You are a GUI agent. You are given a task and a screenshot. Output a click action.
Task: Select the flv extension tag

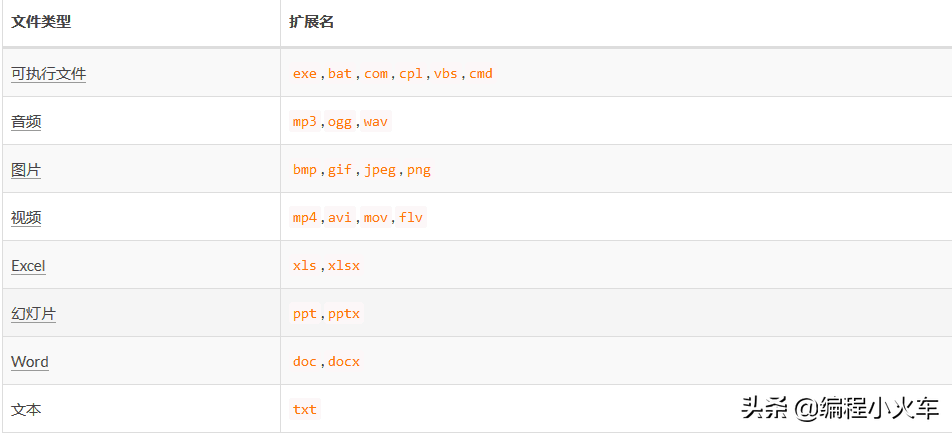(x=411, y=218)
